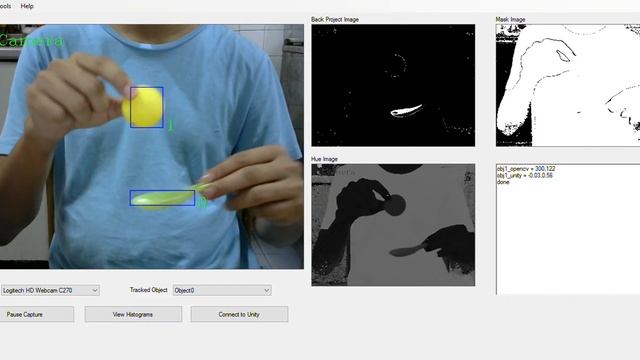Click the Mask Image view
640x360 pixels.
[x=568, y=85]
